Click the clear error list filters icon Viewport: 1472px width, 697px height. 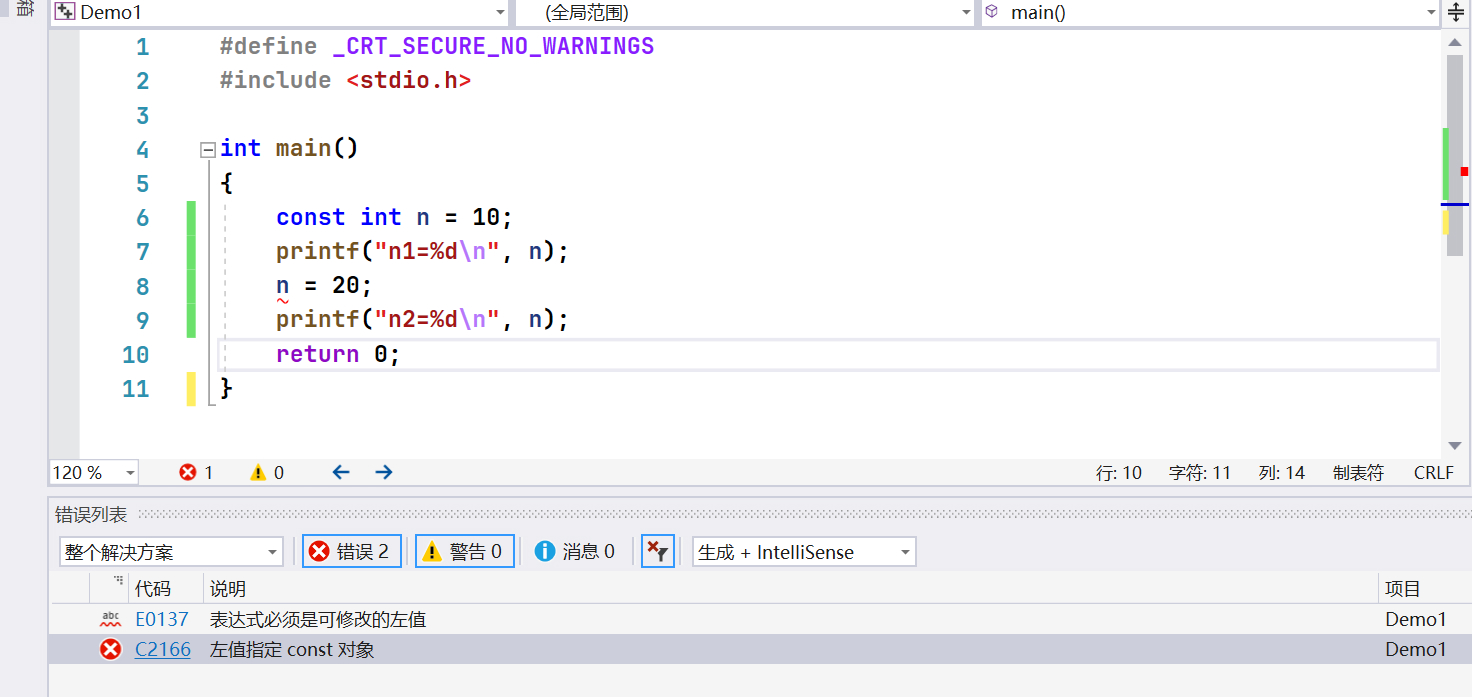click(x=657, y=551)
